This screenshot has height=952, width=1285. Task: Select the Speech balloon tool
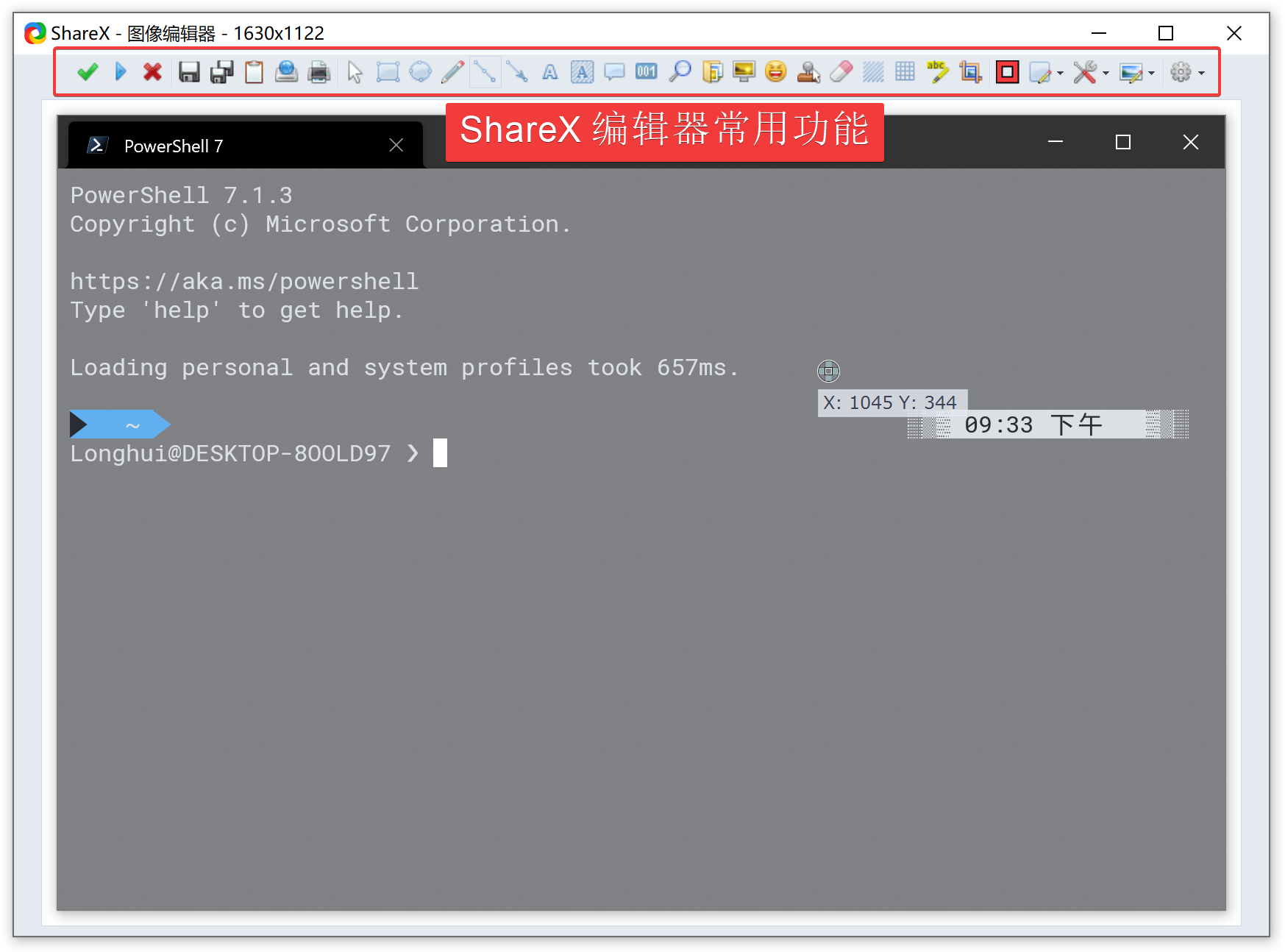pos(614,72)
